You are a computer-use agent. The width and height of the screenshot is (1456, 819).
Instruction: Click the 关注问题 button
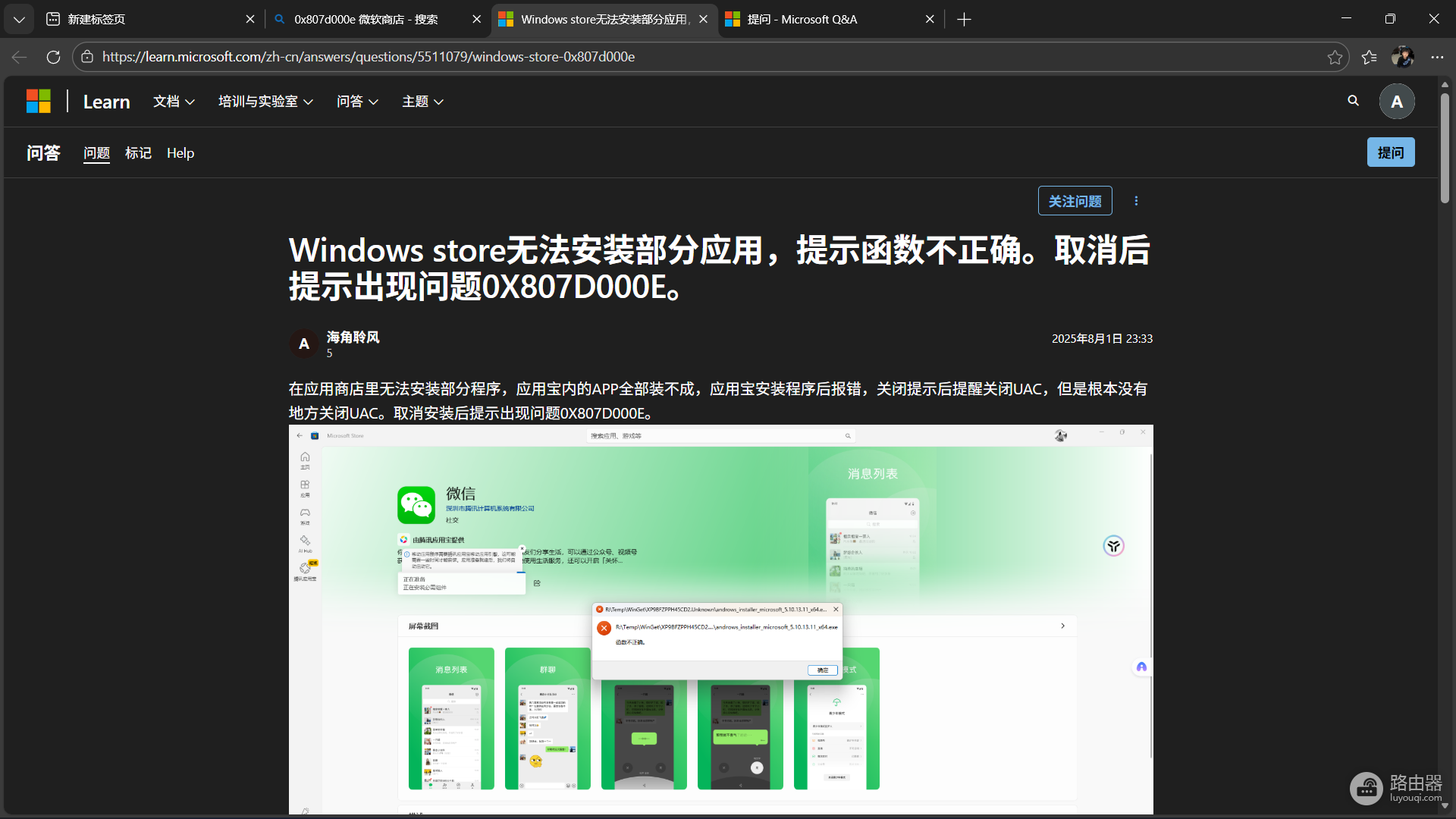(x=1075, y=201)
